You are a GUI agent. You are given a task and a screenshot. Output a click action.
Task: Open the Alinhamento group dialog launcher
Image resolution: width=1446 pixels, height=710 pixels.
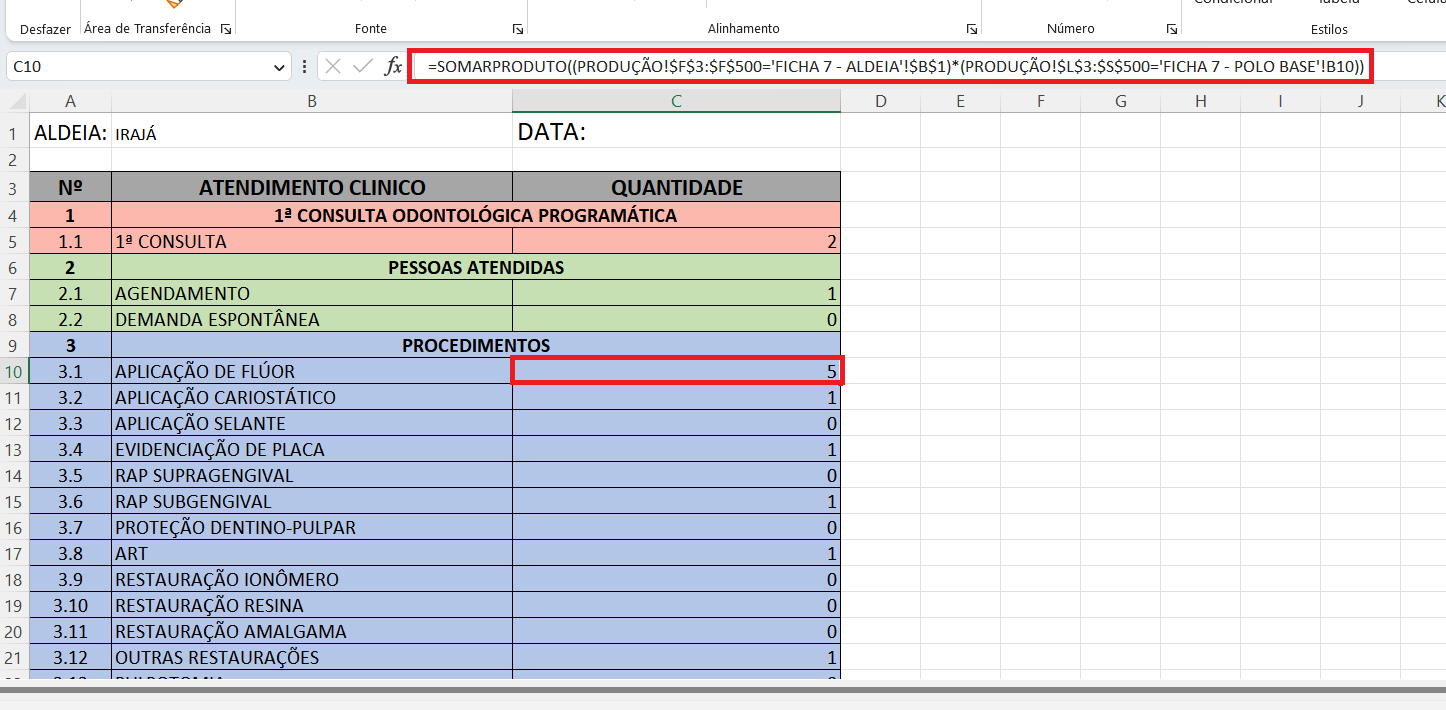(x=972, y=30)
